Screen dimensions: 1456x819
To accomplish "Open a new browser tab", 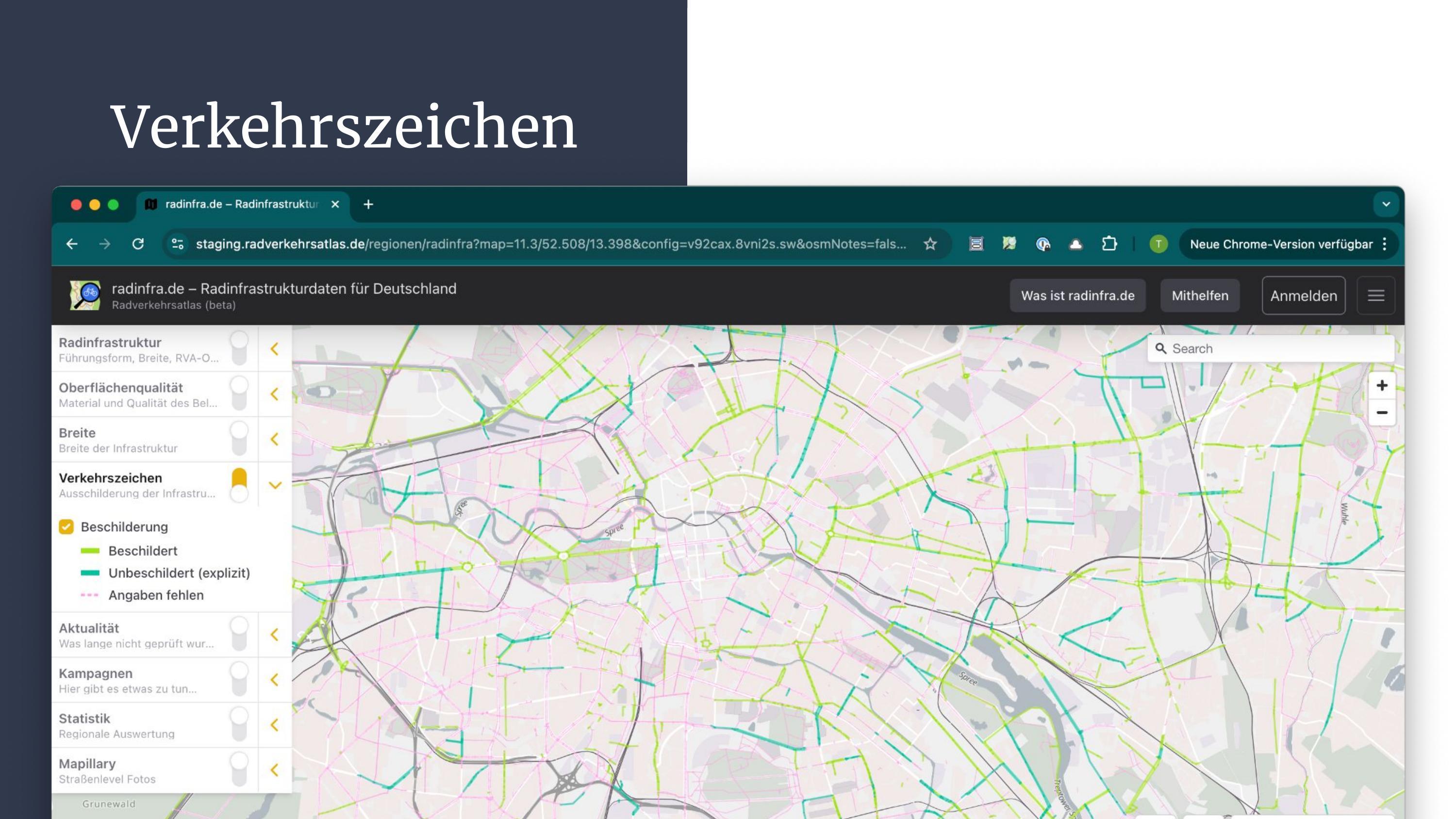I will click(368, 204).
